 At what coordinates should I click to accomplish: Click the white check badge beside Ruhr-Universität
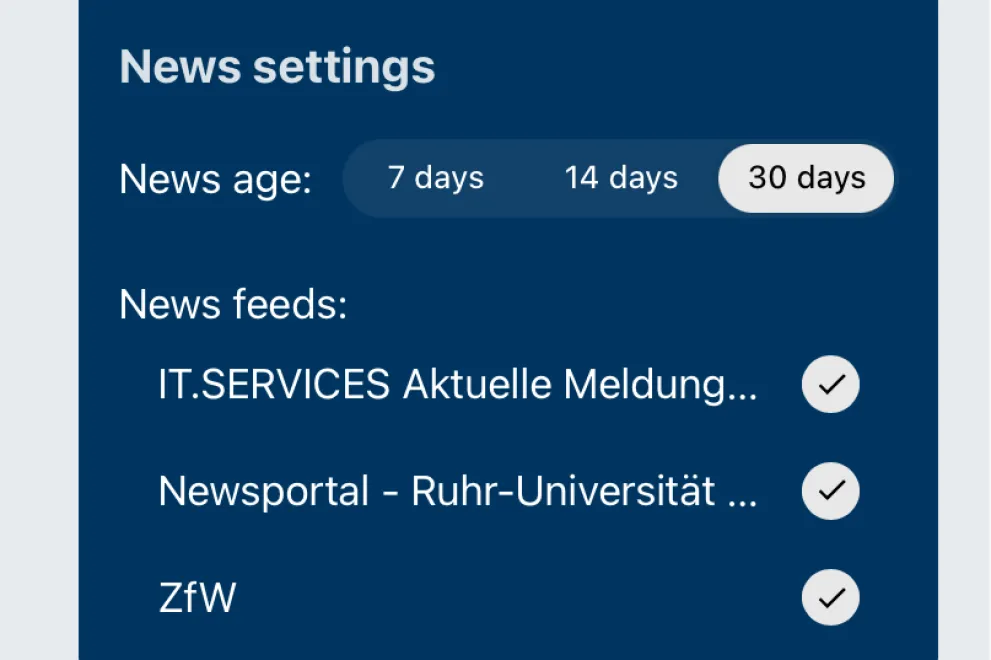[830, 491]
